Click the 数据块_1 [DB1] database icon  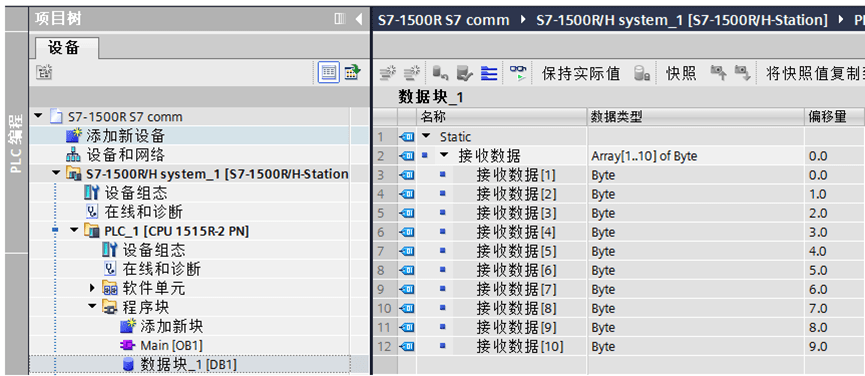point(128,365)
